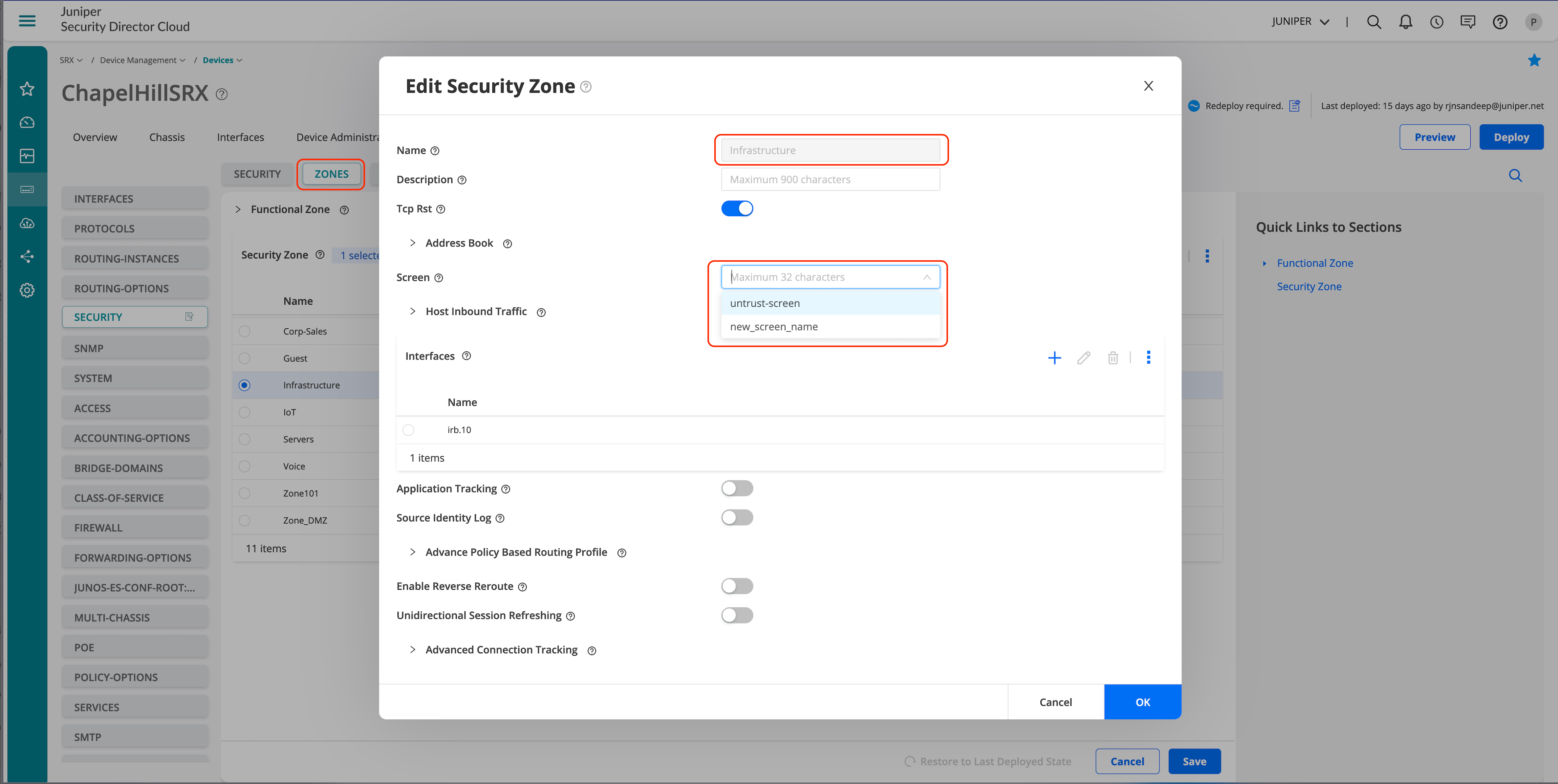Click into the Description text field

tap(830, 180)
